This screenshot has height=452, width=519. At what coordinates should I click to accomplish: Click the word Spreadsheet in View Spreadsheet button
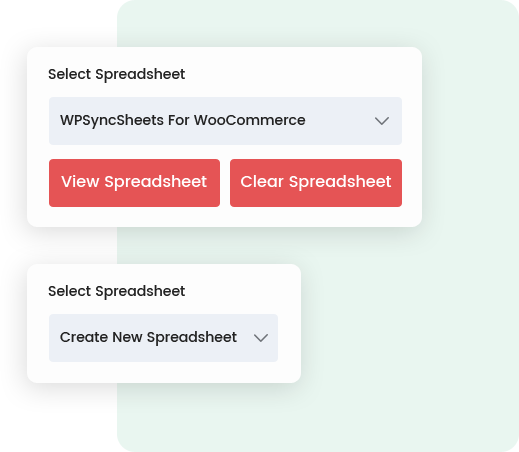156,183
